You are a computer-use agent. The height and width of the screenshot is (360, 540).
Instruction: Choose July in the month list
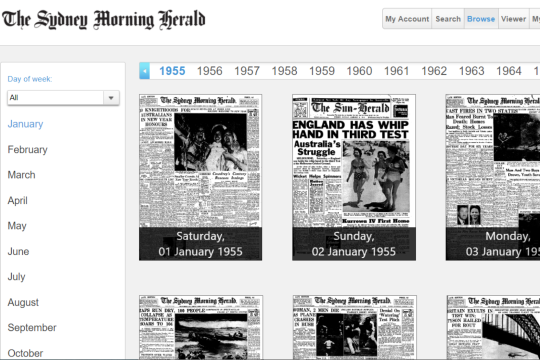point(16,277)
